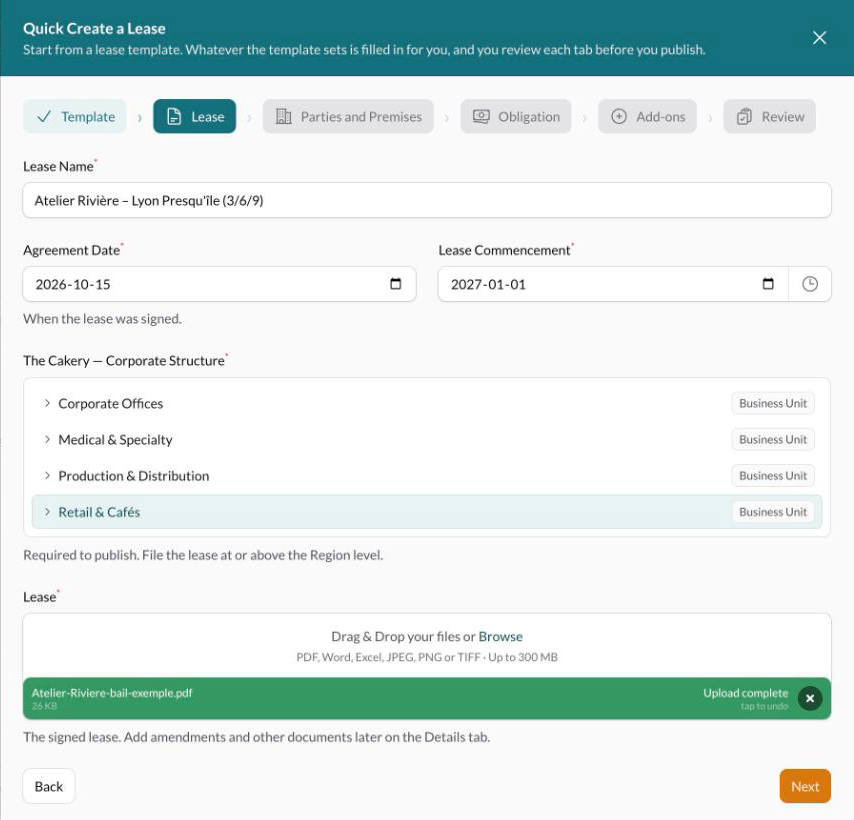This screenshot has width=854, height=820.
Task: Click the Drag & Drop upload area
Action: point(427,646)
